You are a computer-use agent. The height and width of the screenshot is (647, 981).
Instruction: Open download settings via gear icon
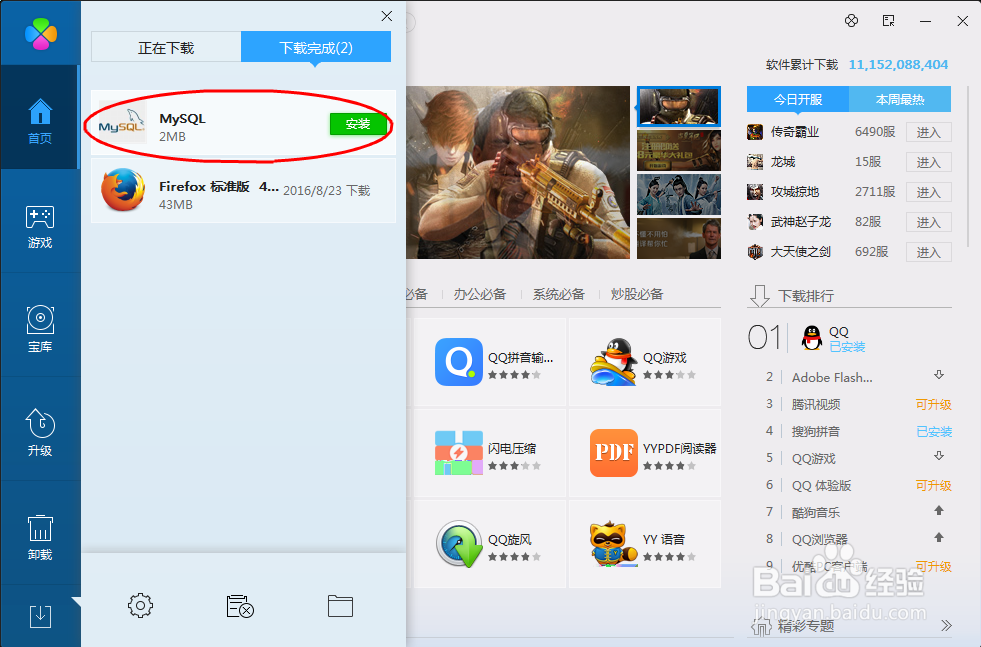(x=140, y=605)
